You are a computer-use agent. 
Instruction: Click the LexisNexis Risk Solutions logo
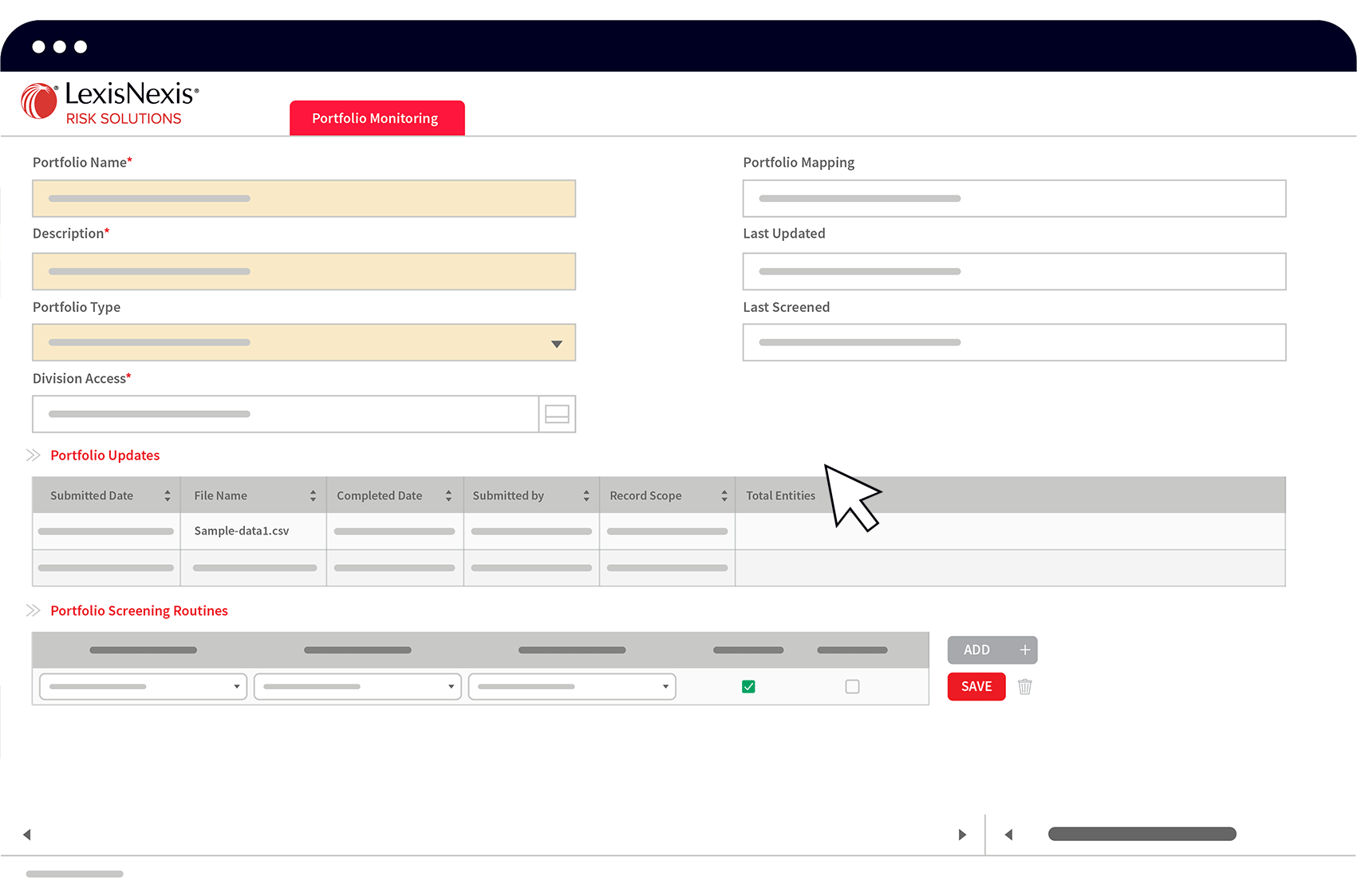110,104
